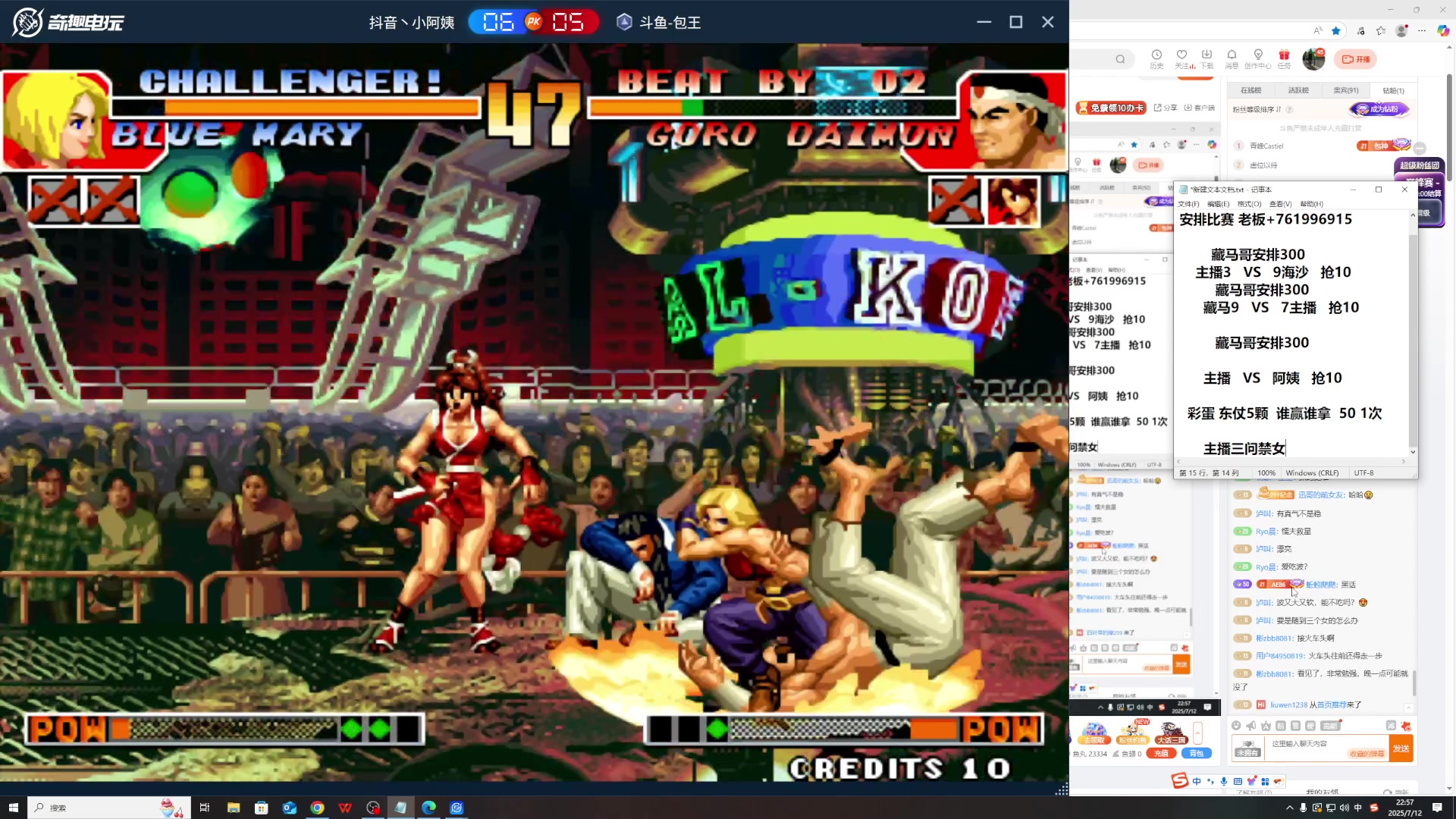Click Notepad text area down scroll arrow
The width and height of the screenshot is (1456, 819).
point(1412,452)
